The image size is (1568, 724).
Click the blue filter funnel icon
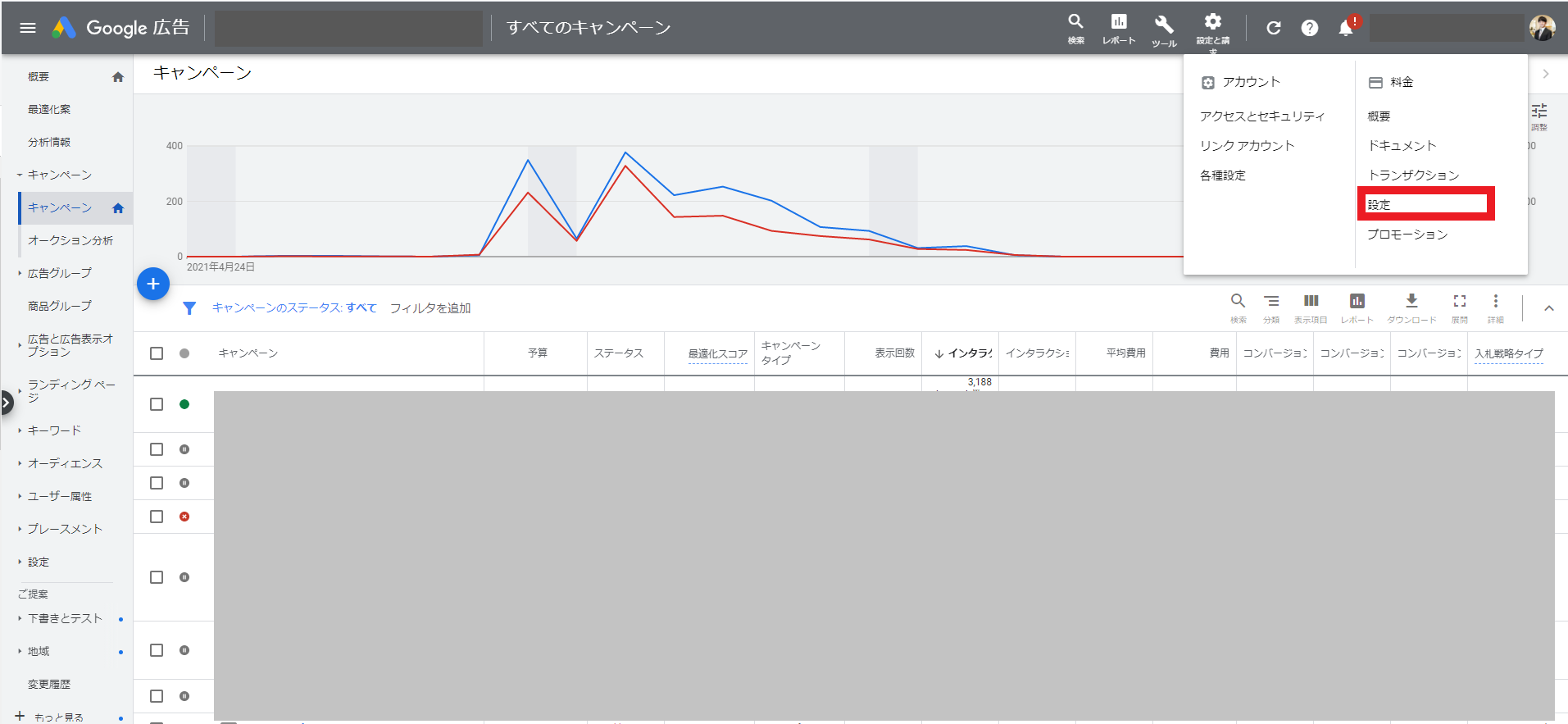coord(189,308)
